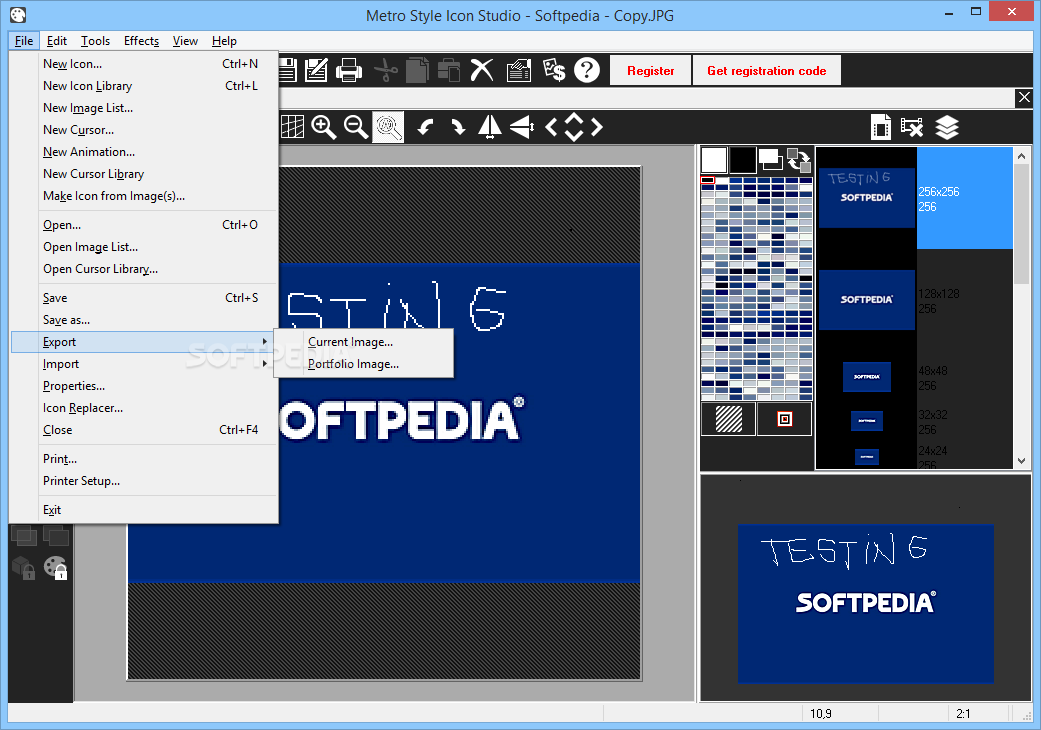Viewport: 1041px width, 730px height.
Task: Click the layers stack icon near top right
Action: (x=946, y=127)
